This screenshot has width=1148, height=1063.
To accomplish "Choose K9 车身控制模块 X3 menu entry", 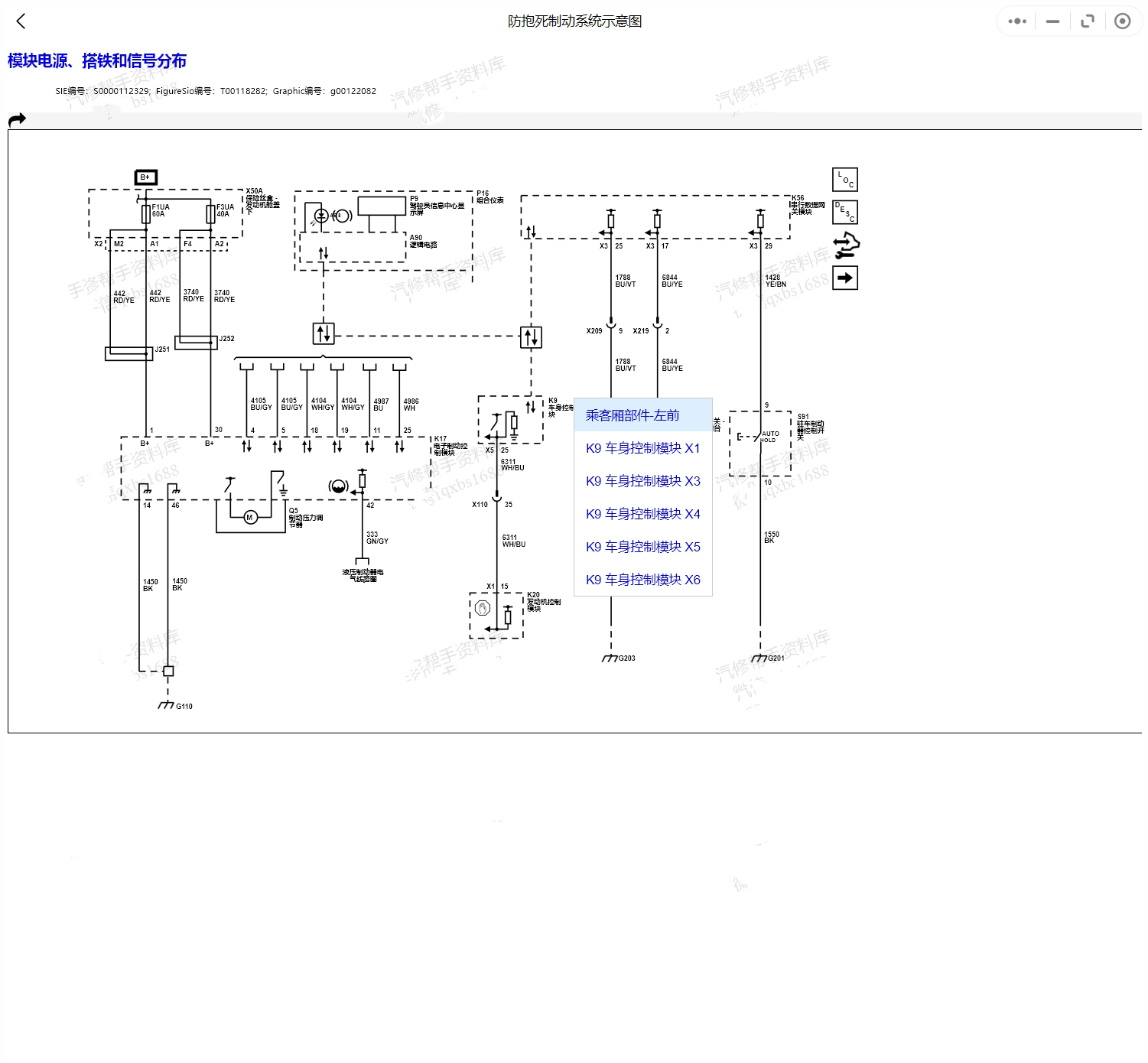I will tap(642, 481).
